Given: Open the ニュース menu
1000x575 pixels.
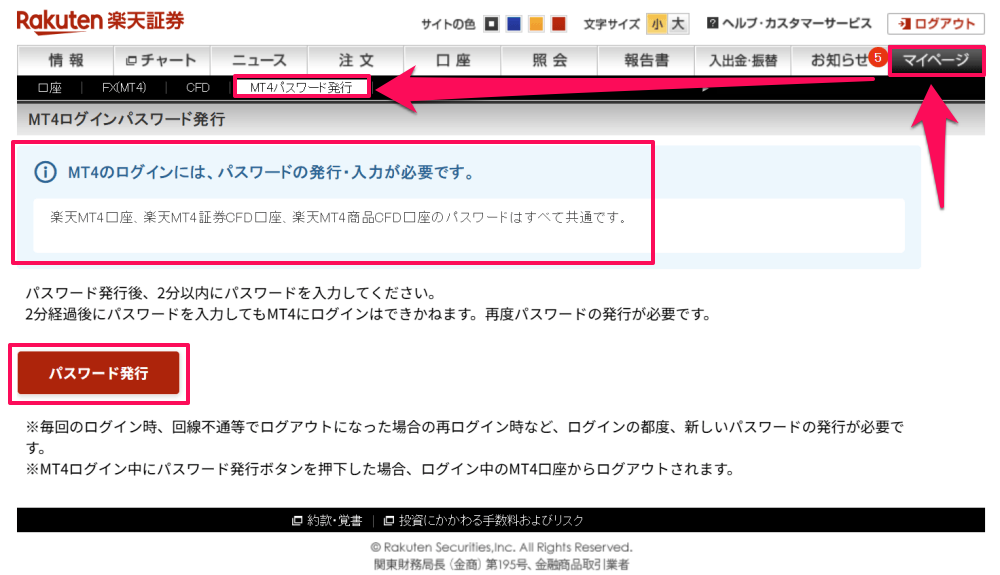Looking at the screenshot, I should (259, 61).
